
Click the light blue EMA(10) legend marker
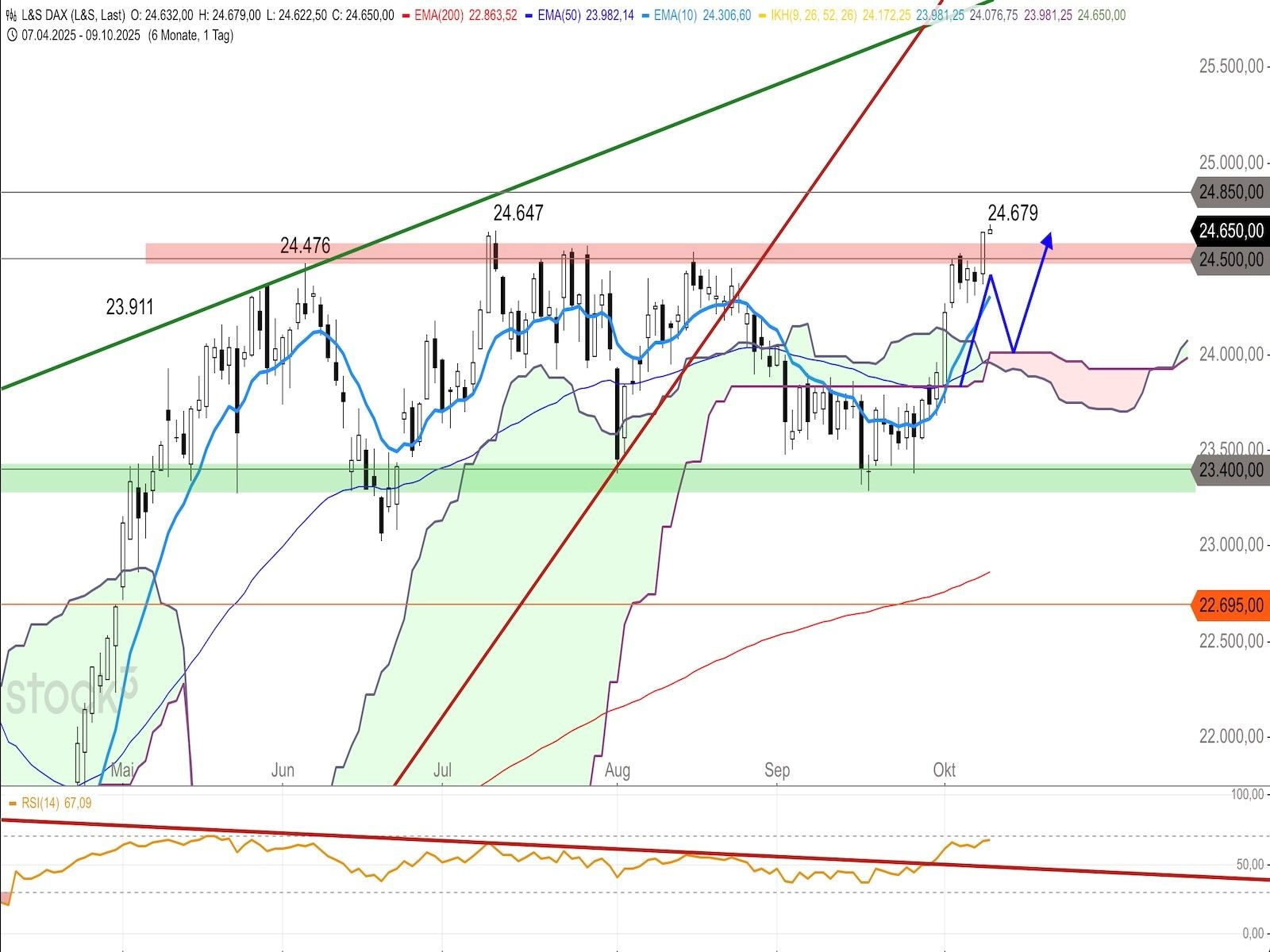click(x=645, y=15)
